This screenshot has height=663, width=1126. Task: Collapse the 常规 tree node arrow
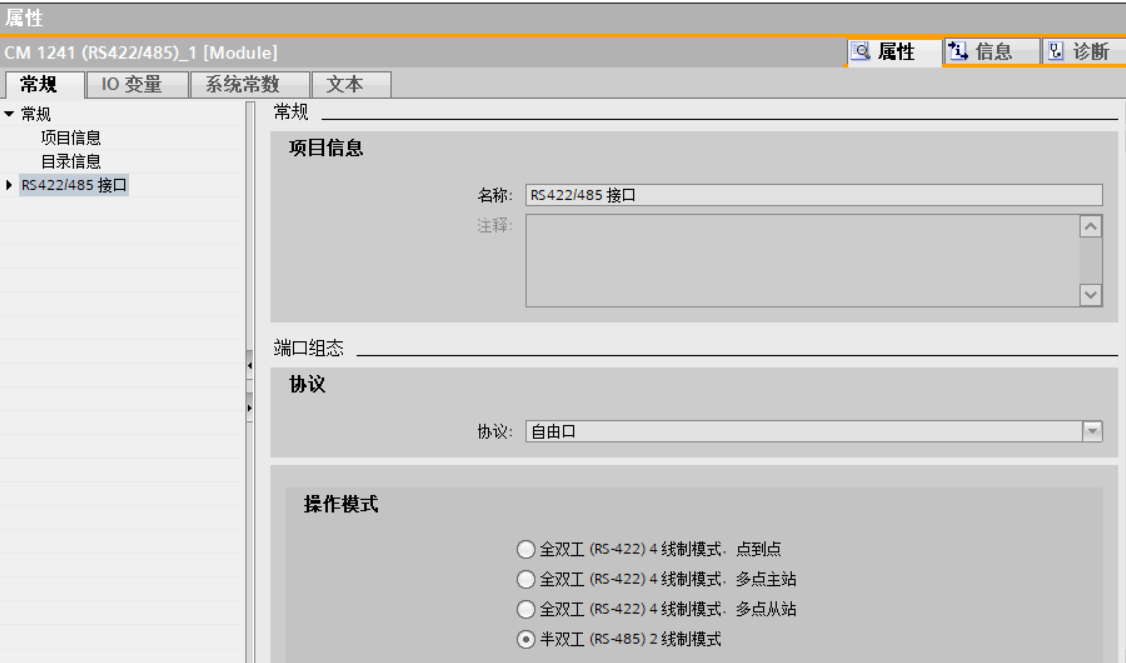pyautogui.click(x=9, y=114)
